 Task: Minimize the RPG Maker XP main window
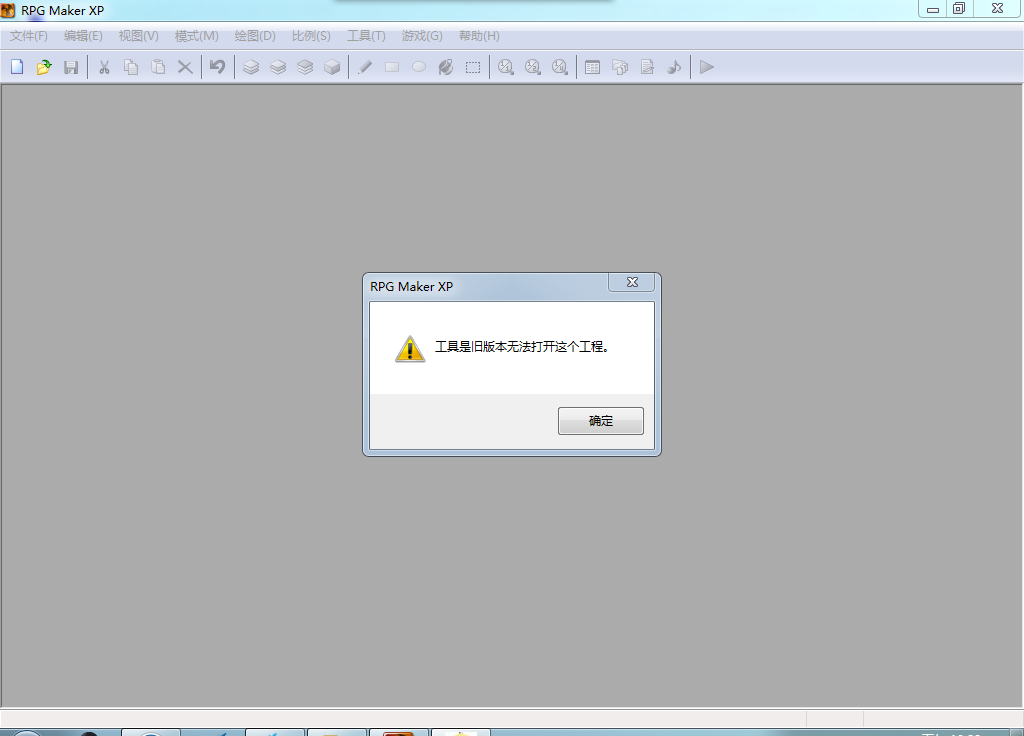933,9
